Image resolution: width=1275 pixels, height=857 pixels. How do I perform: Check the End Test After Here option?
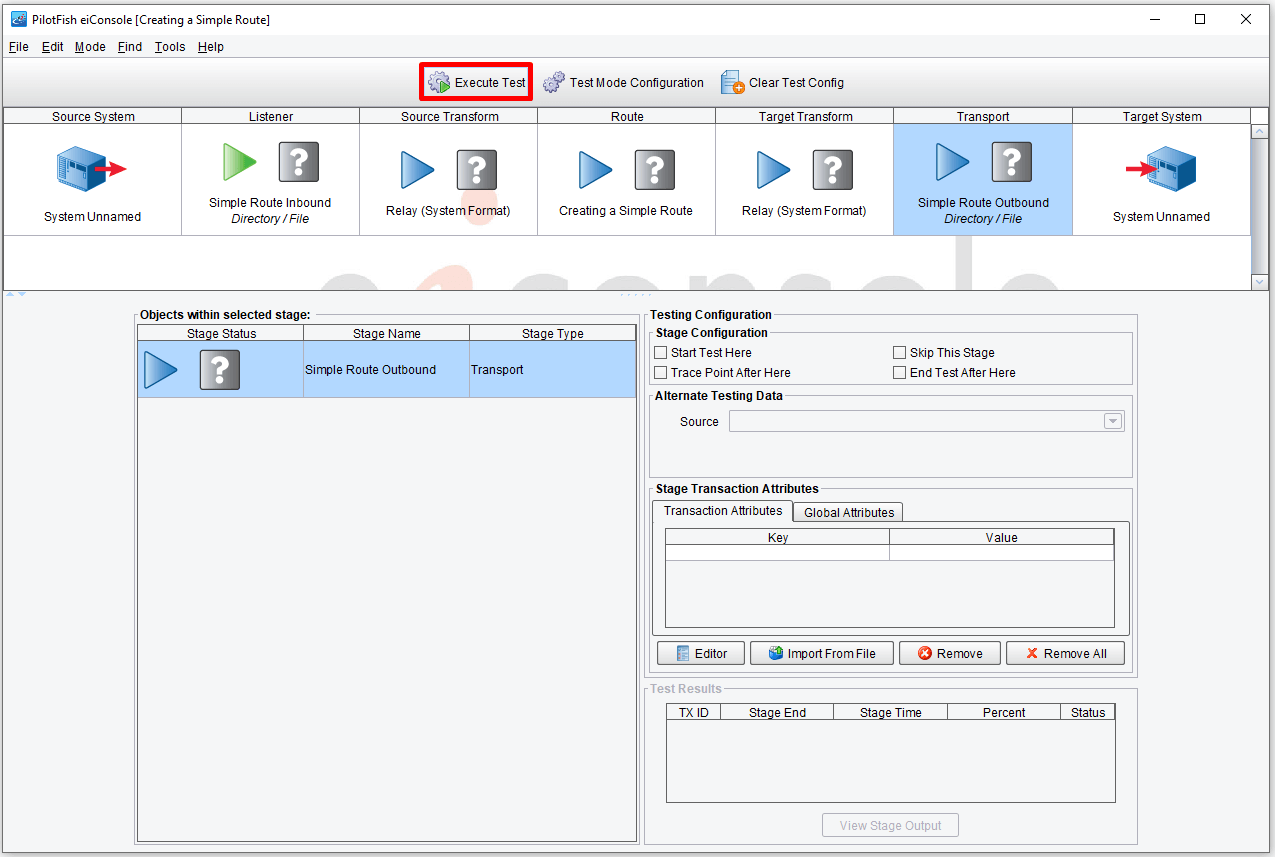point(899,373)
